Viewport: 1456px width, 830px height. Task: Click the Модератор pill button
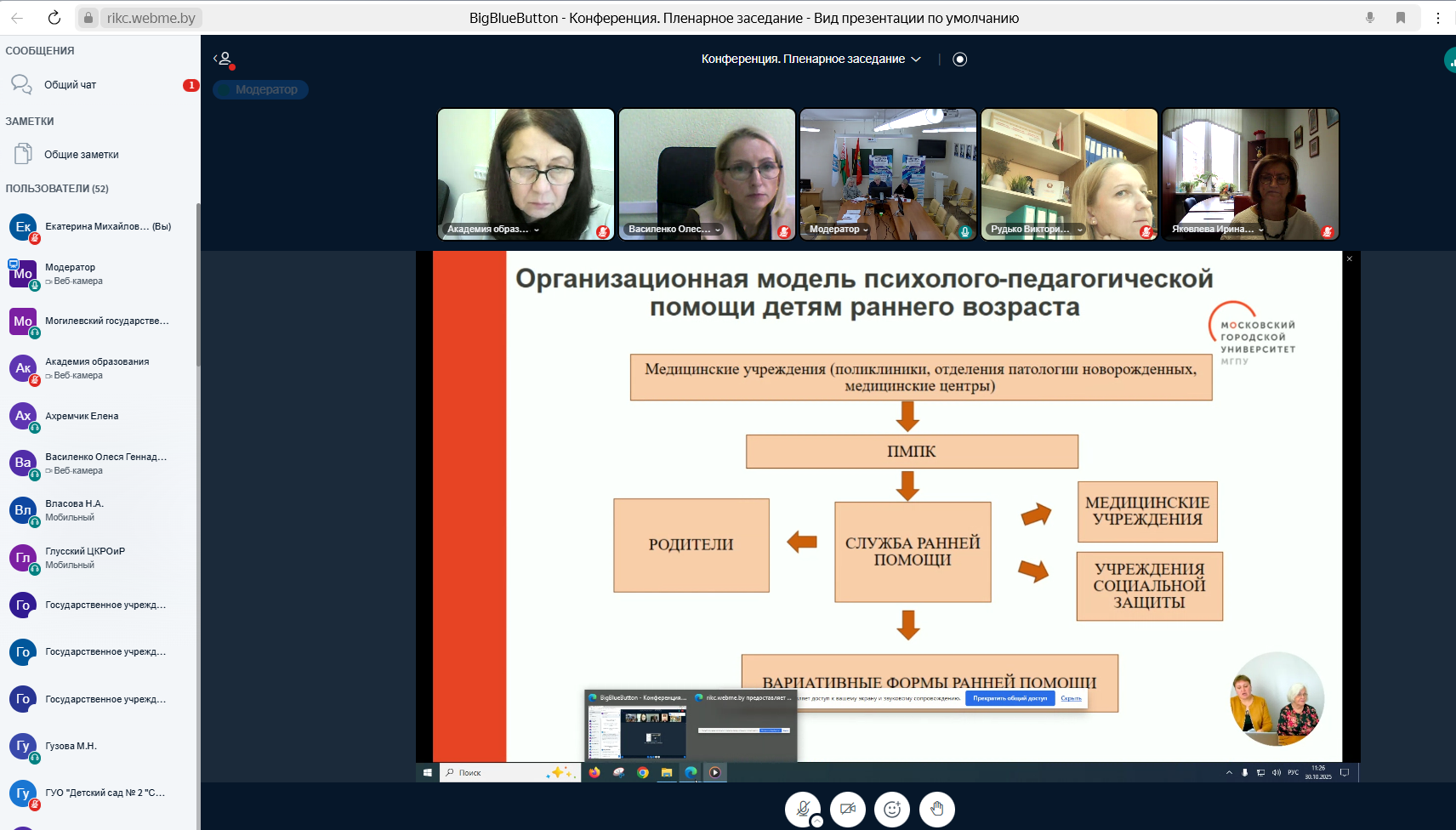(x=261, y=89)
